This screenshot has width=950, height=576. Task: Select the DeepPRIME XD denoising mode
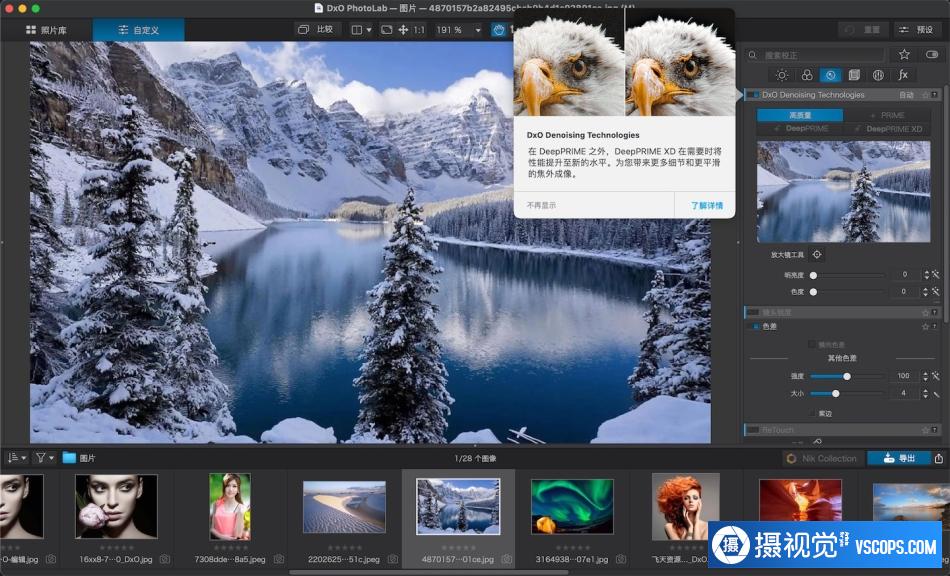point(887,129)
